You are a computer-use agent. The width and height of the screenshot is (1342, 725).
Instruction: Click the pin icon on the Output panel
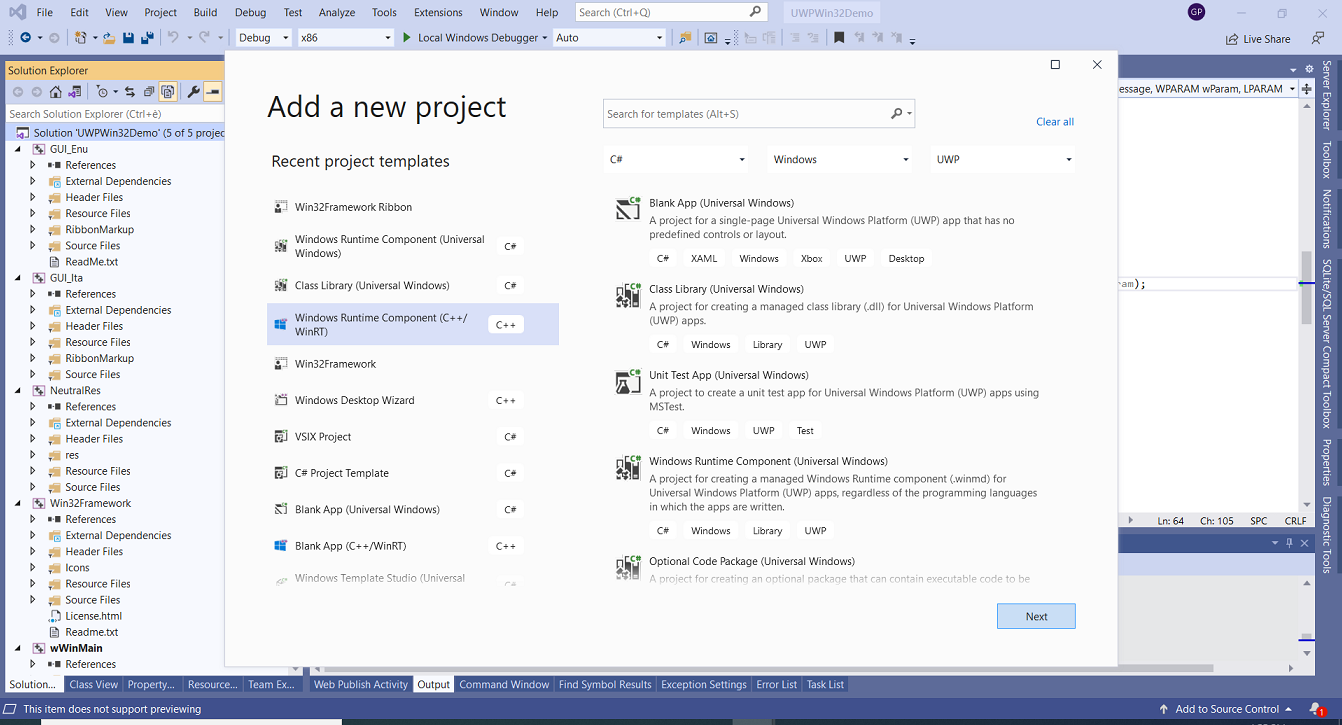point(1289,543)
